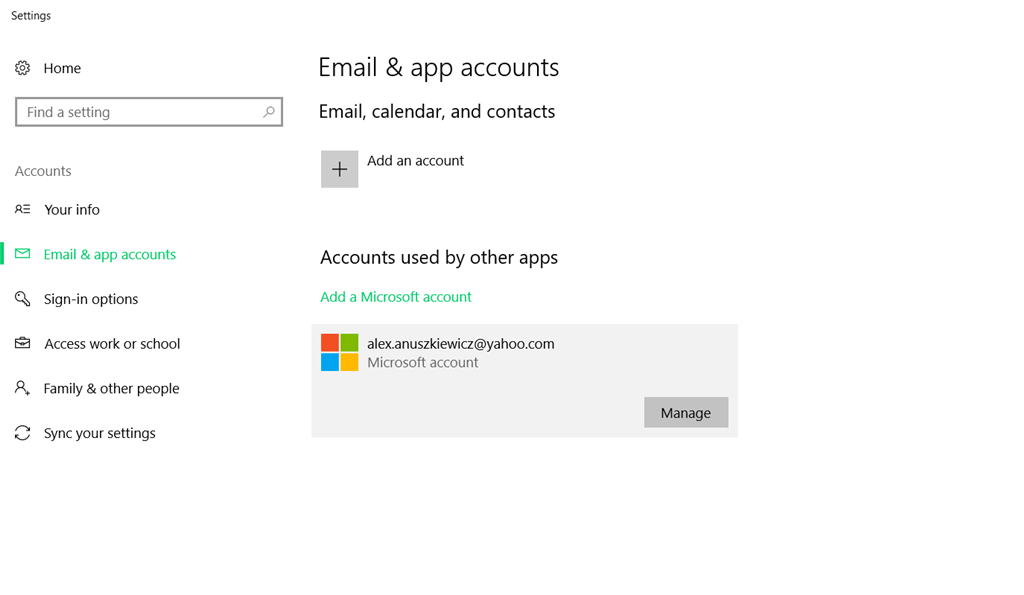
Task: Click the search magnifier icon
Action: 268,112
